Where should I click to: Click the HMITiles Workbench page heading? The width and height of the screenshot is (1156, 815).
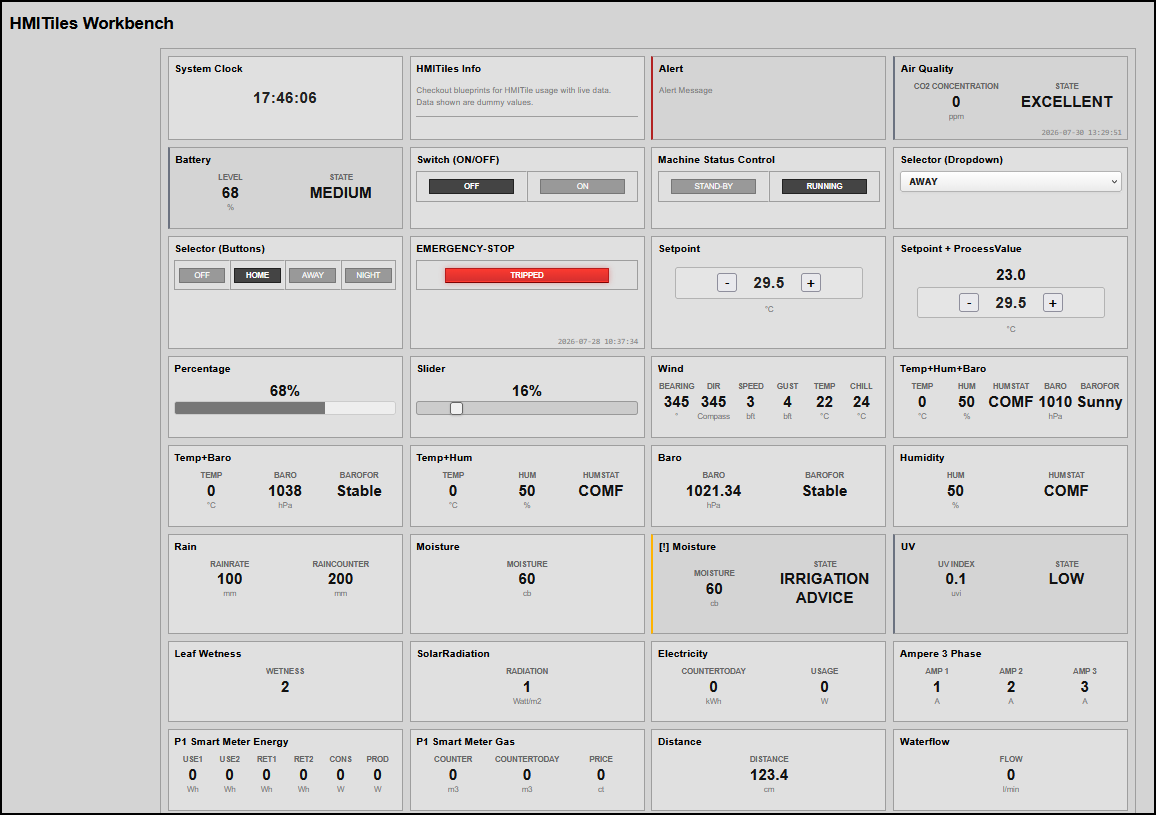91,24
